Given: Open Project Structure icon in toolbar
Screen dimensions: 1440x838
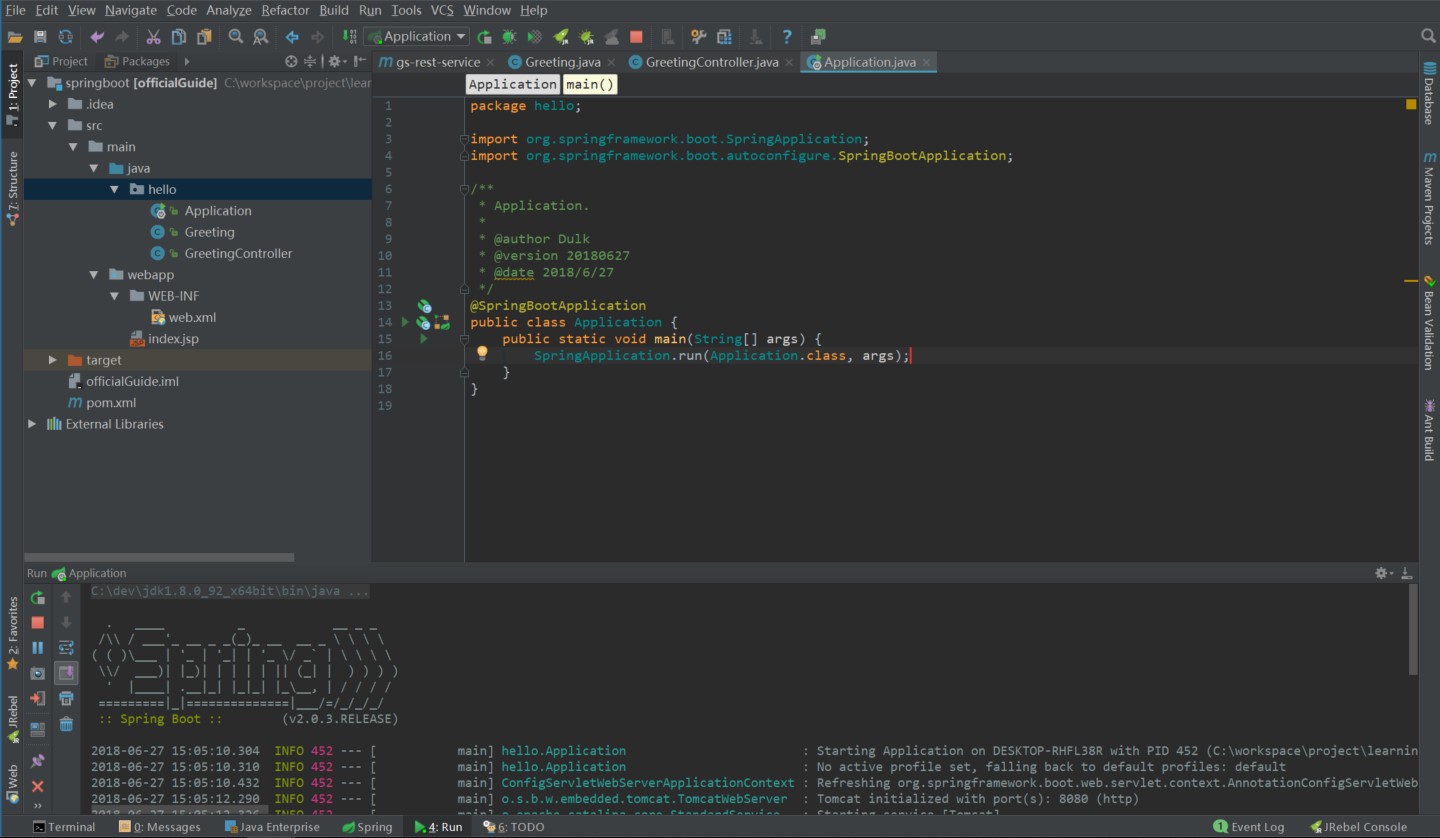Looking at the screenshot, I should coord(724,37).
